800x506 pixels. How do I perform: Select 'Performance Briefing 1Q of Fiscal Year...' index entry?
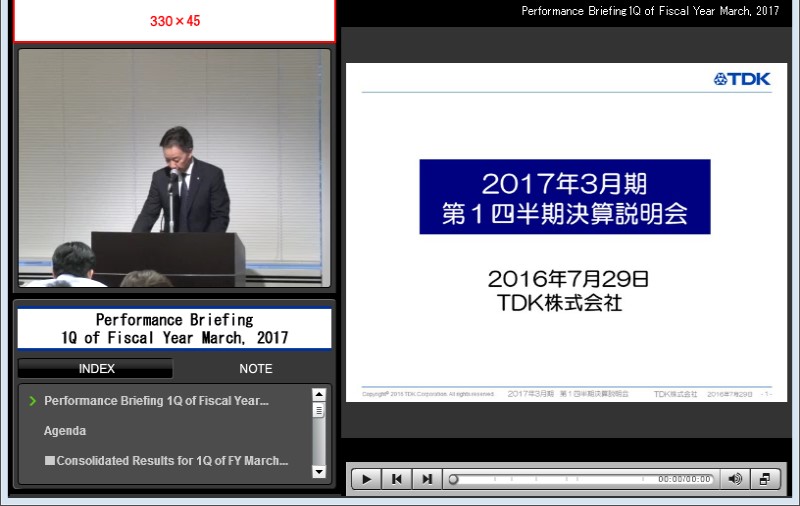[x=156, y=401]
